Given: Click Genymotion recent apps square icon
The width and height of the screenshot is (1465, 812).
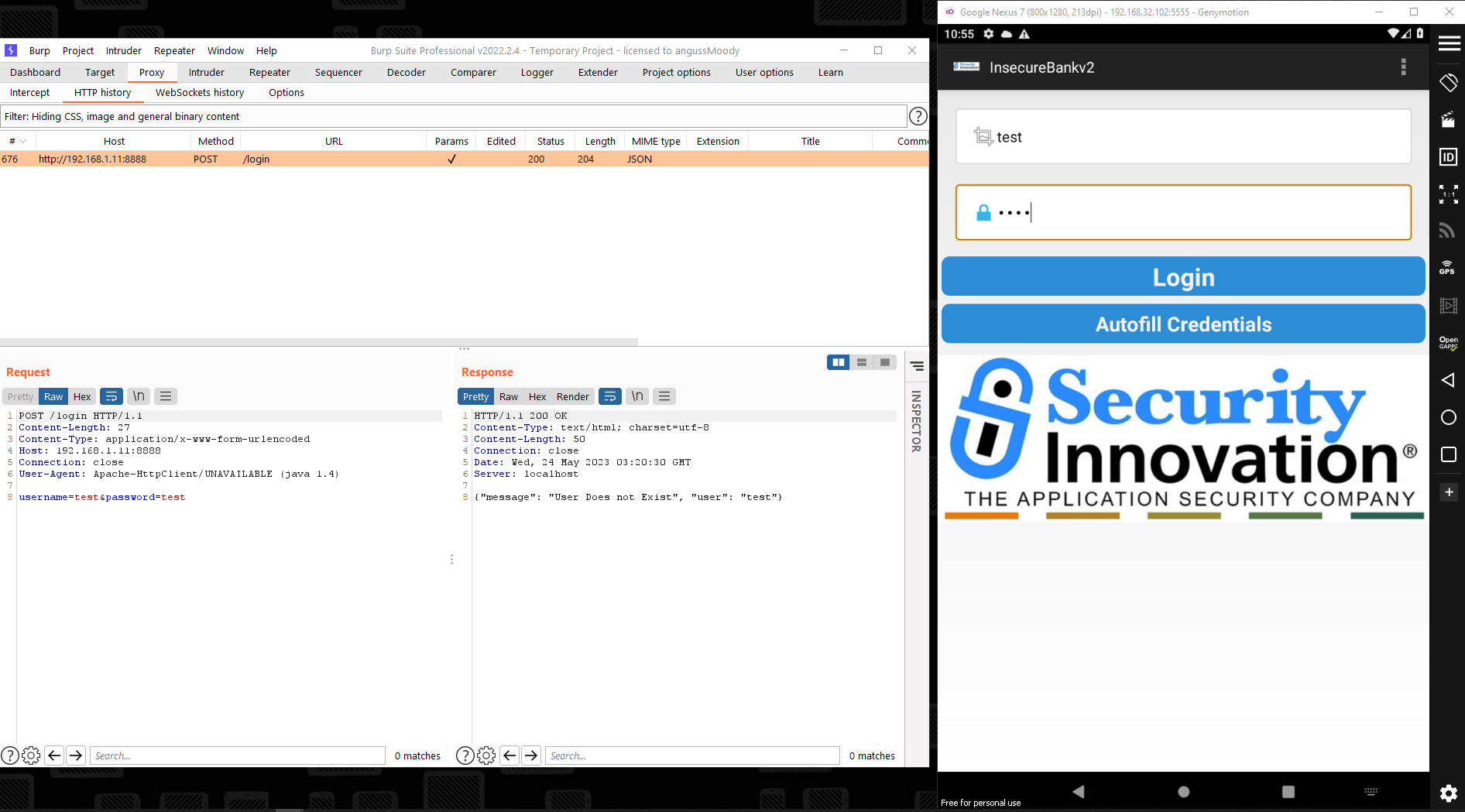Looking at the screenshot, I should pos(1448,454).
